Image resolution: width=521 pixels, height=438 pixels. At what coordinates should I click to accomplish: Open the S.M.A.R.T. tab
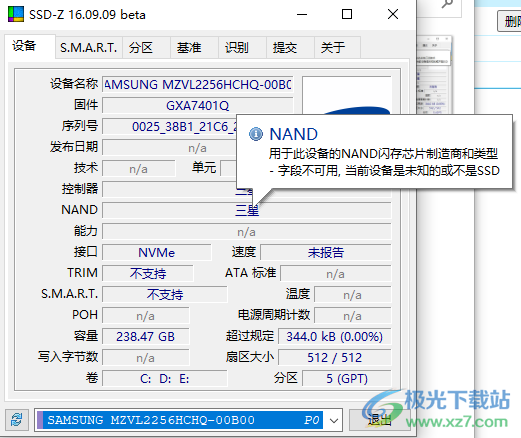pos(89,48)
